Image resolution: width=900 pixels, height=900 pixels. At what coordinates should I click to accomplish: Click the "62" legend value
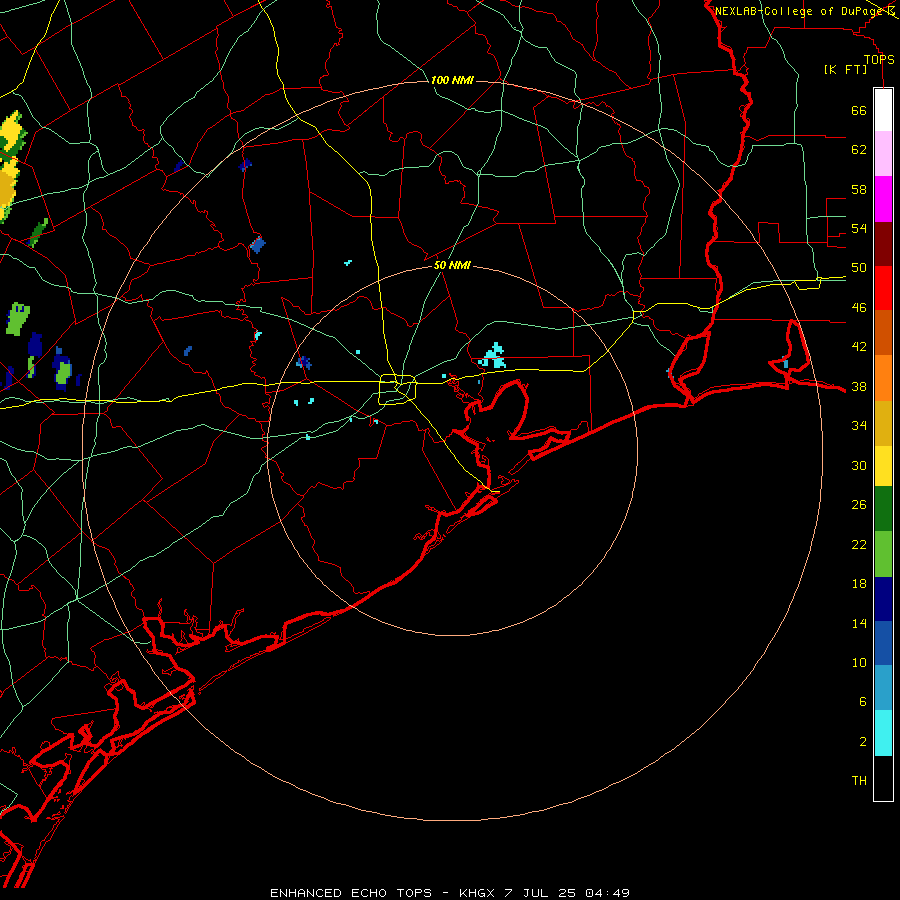[859, 150]
